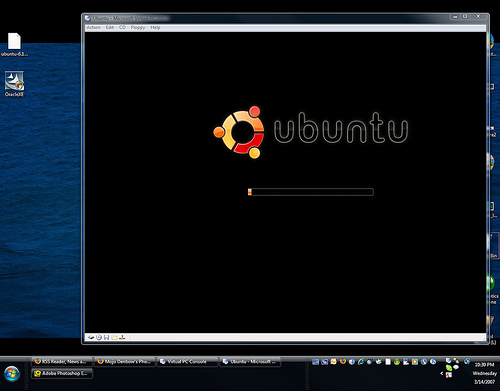Click the white document quick launch icon
500x391 pixels.
pos(388,362)
